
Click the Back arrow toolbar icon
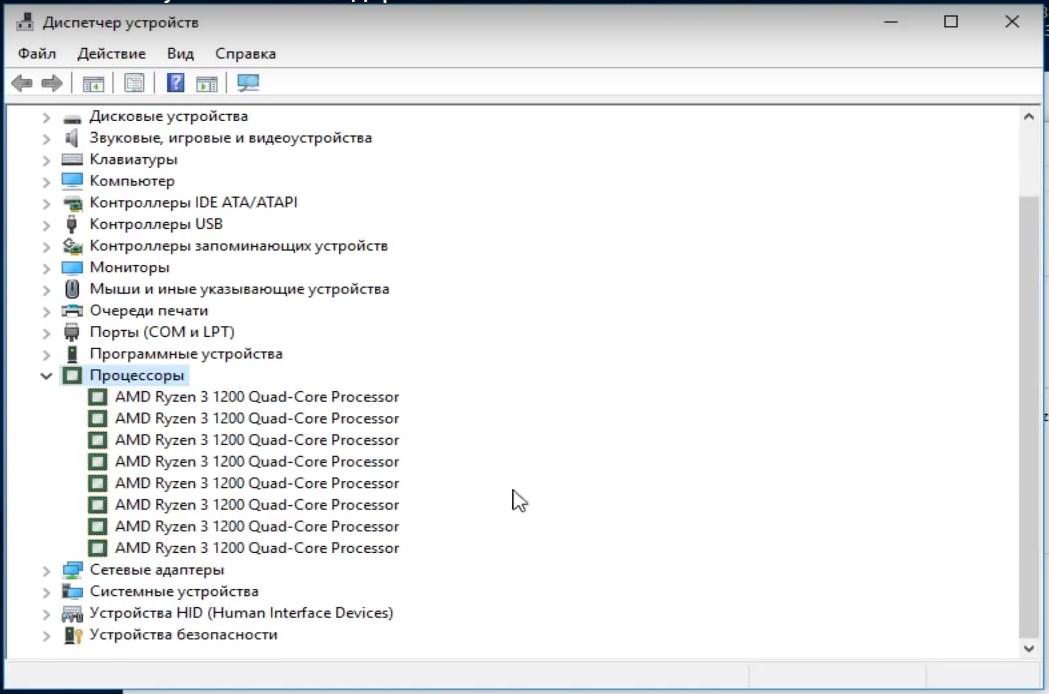[x=22, y=83]
